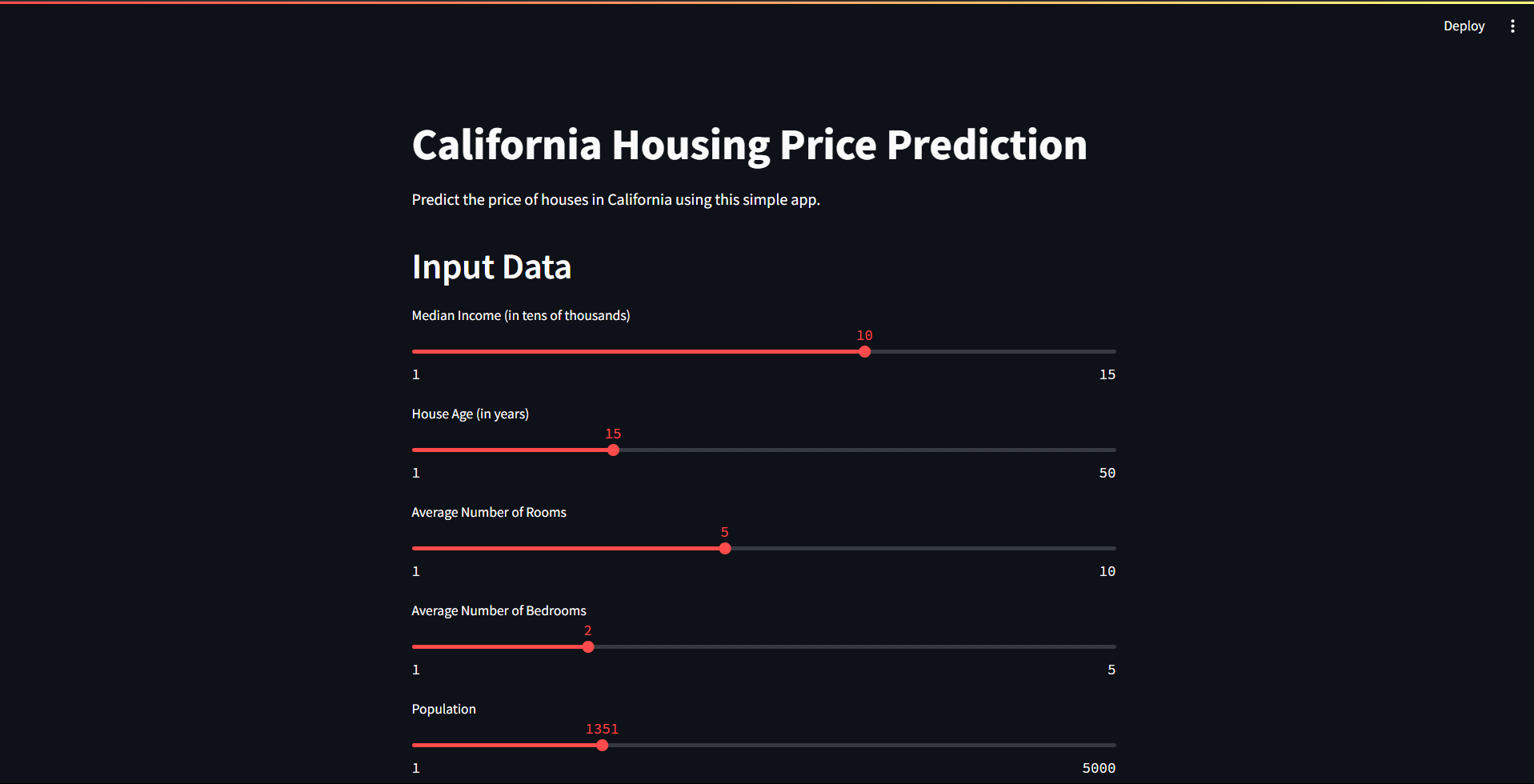The height and width of the screenshot is (784, 1534).
Task: Click the Average Number of Rooms slider handle
Action: pyautogui.click(x=725, y=549)
